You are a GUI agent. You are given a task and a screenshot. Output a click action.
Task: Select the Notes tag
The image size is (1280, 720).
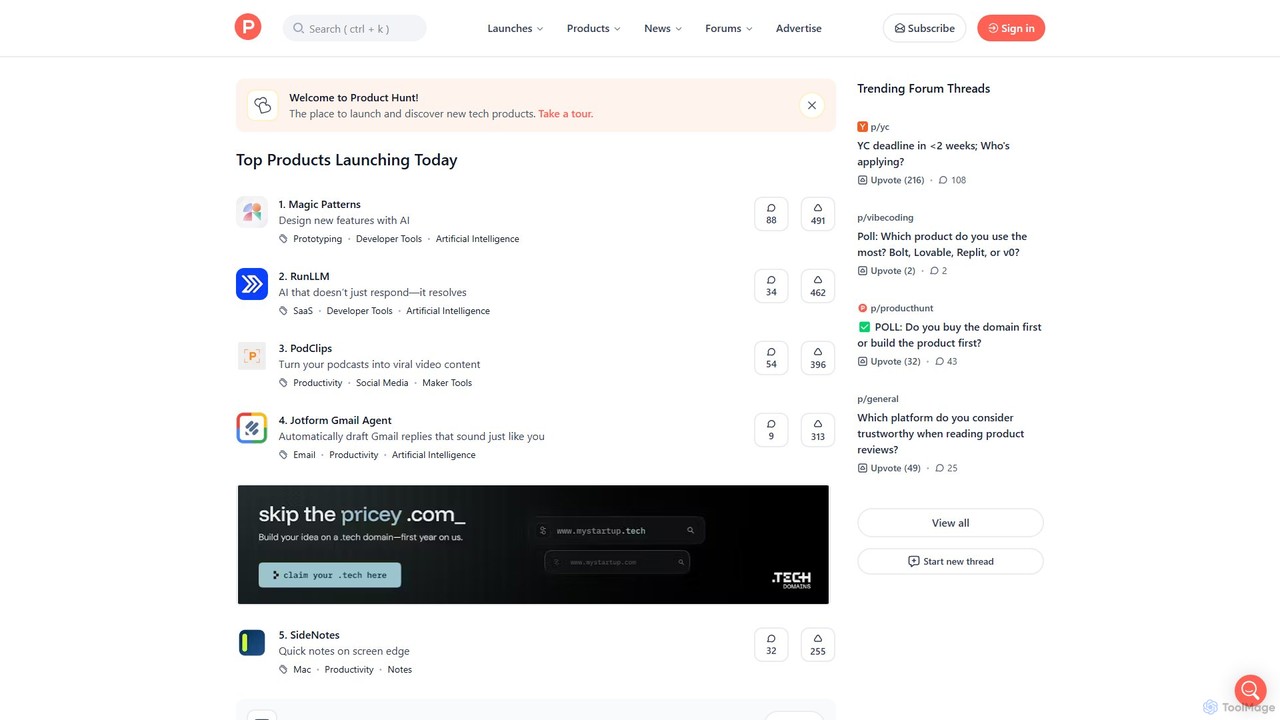point(399,670)
